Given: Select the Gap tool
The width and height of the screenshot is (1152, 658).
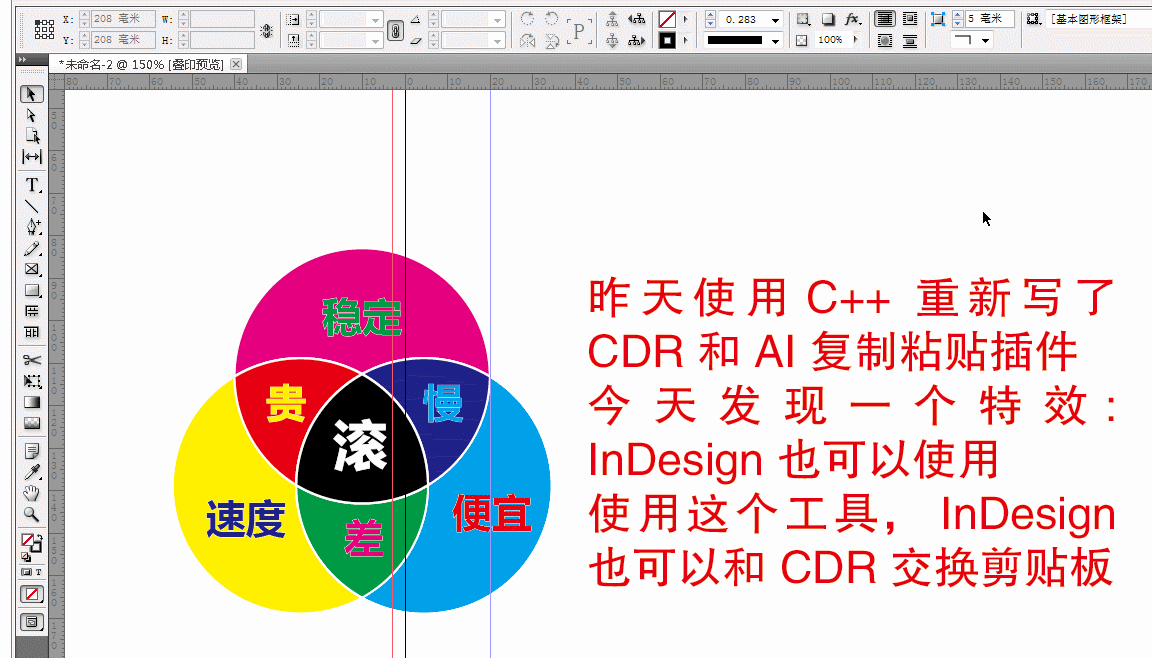Looking at the screenshot, I should point(31,156).
